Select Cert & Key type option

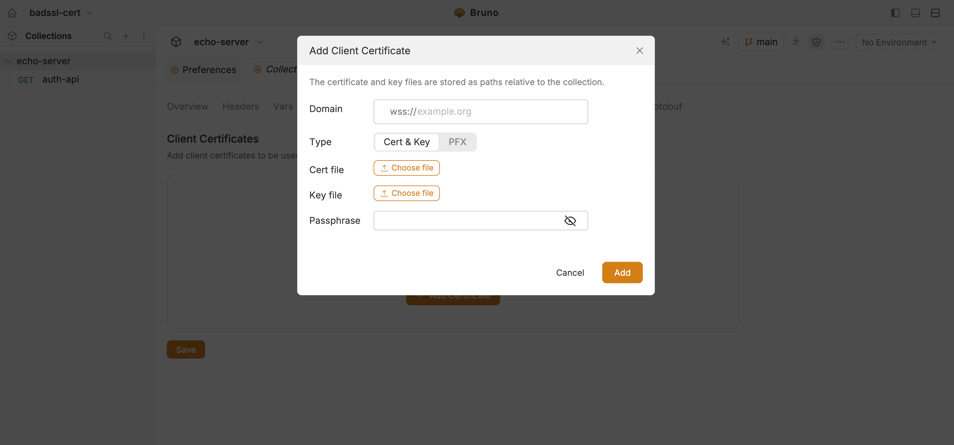coord(406,142)
